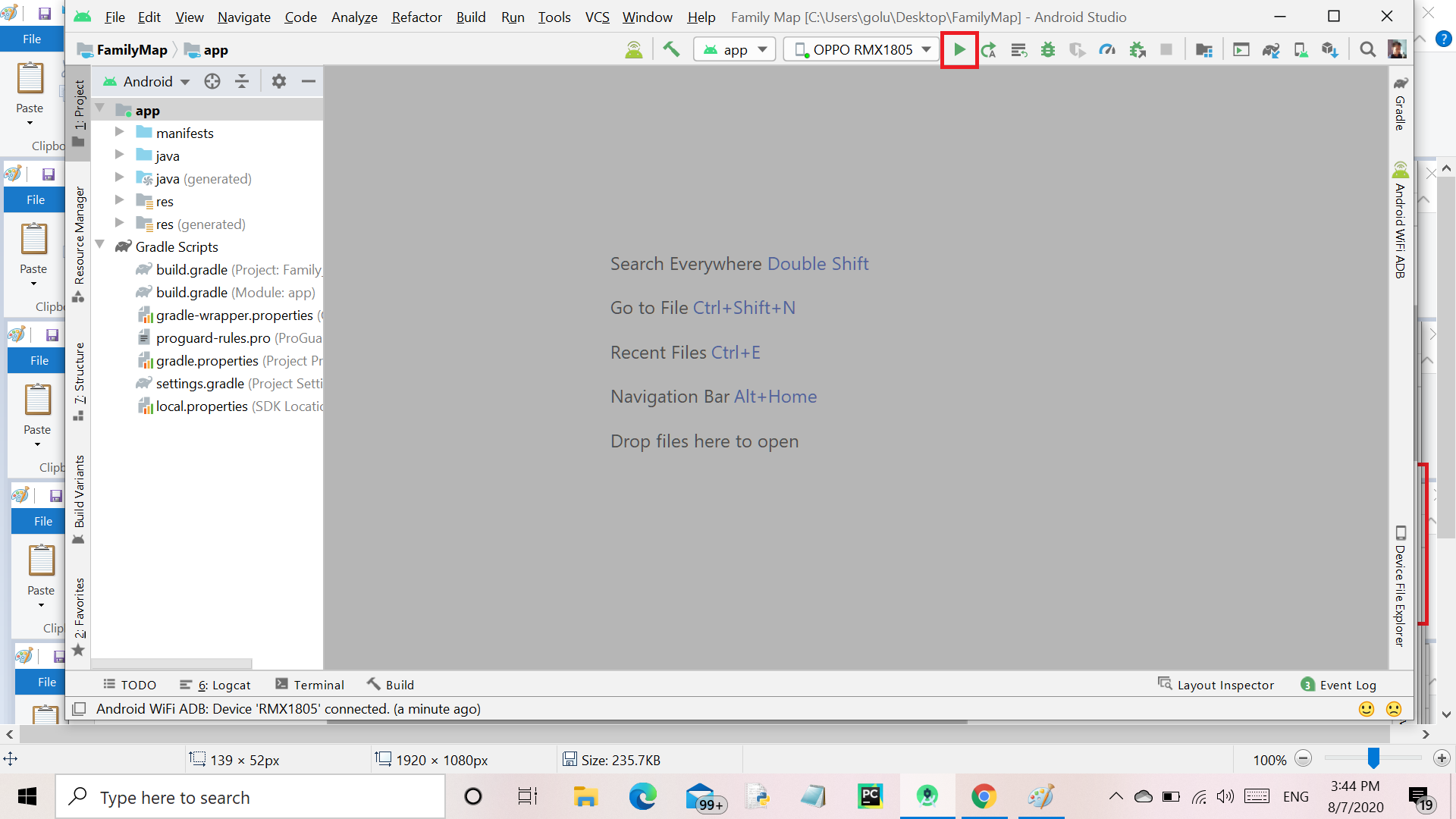Expand the manifests folder
This screenshot has height=819, width=1456.
coord(119,133)
